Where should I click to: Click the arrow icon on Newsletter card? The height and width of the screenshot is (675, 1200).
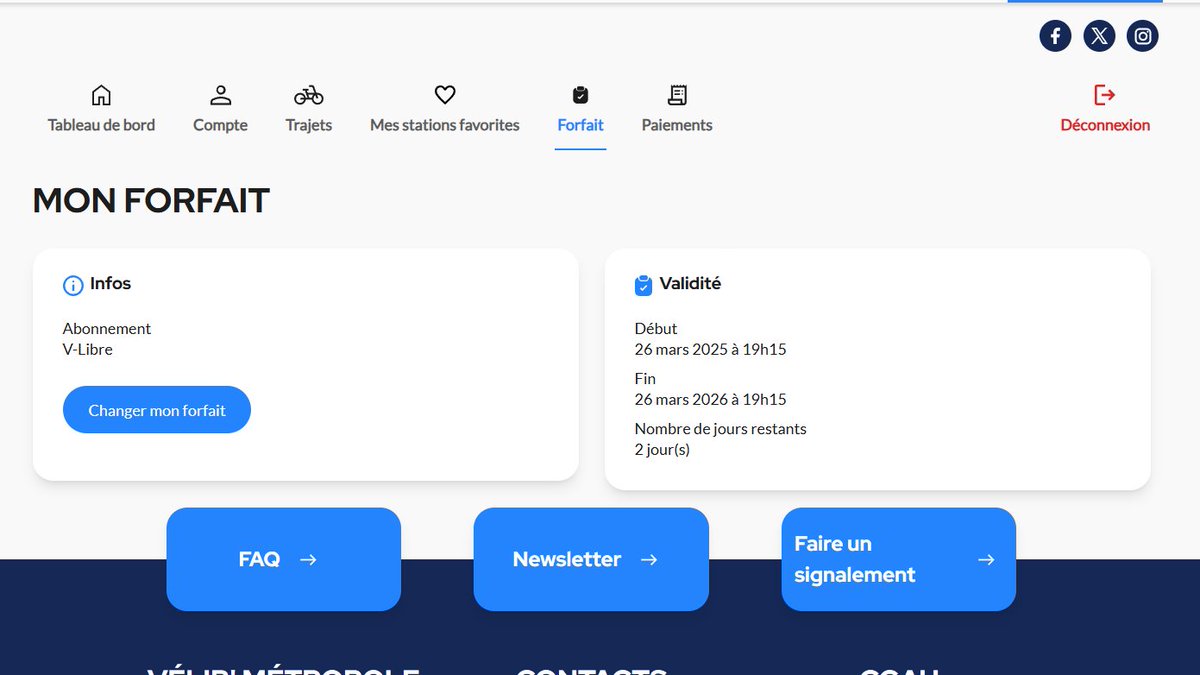tap(649, 560)
